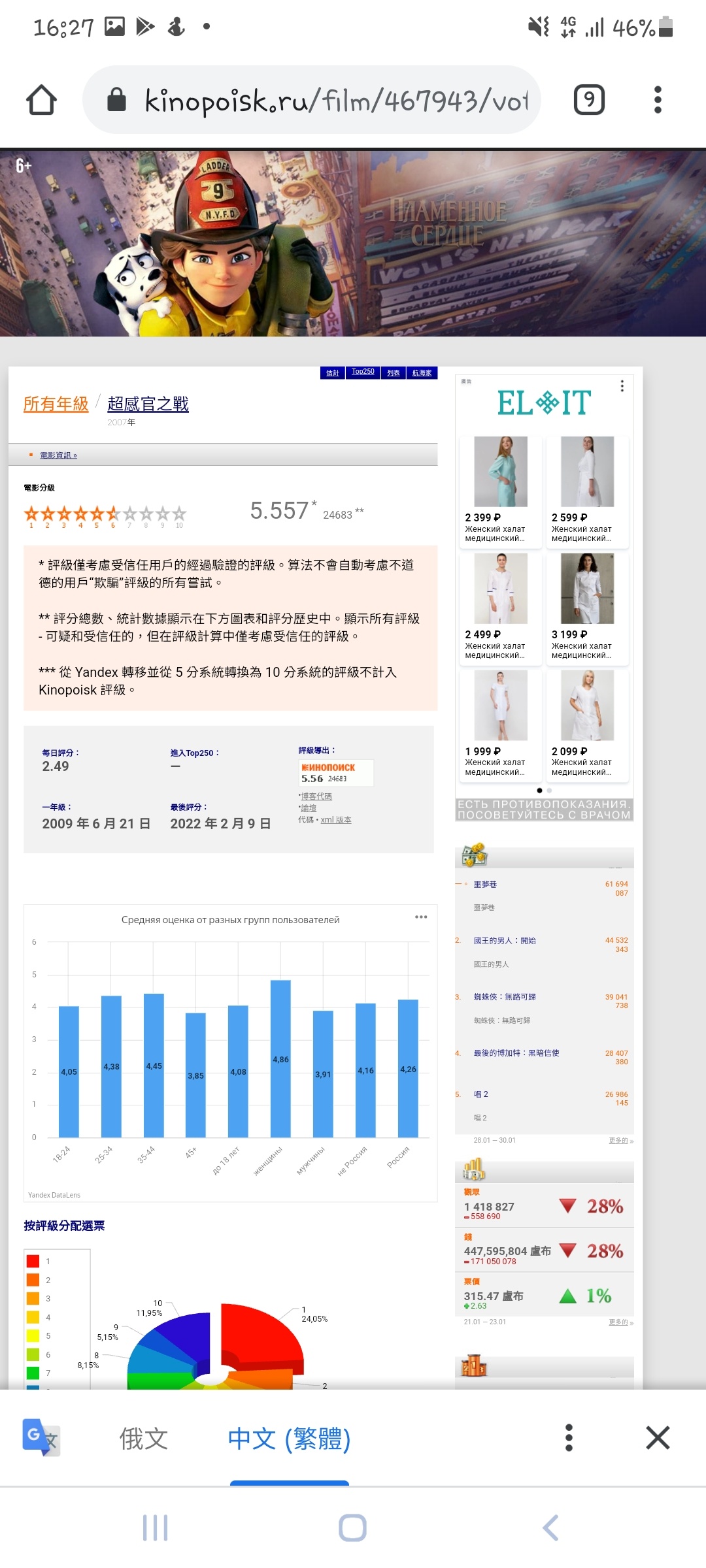
Task: Click the orange podium ranking icon
Action: click(474, 1365)
